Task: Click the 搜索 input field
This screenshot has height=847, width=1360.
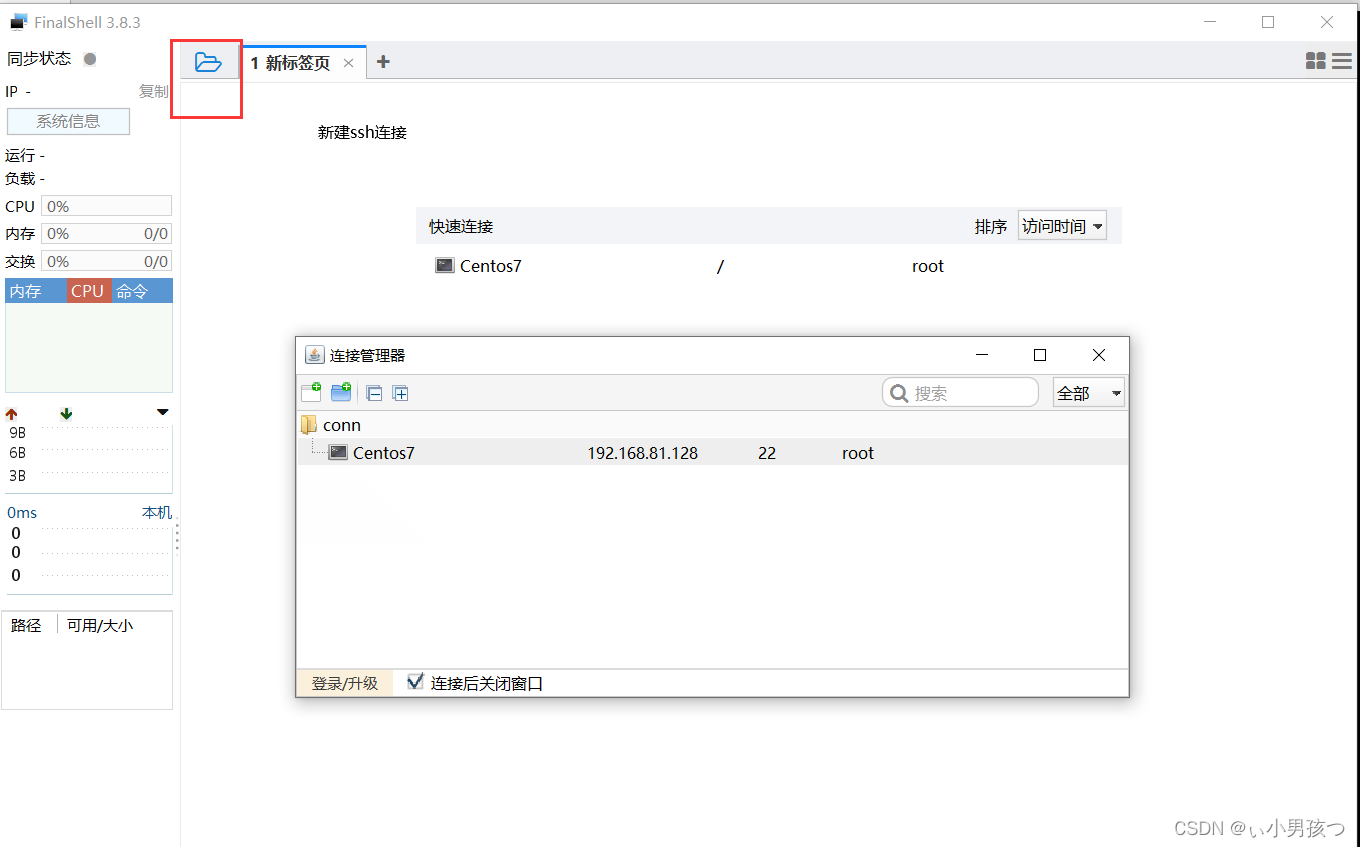Action: point(960,392)
